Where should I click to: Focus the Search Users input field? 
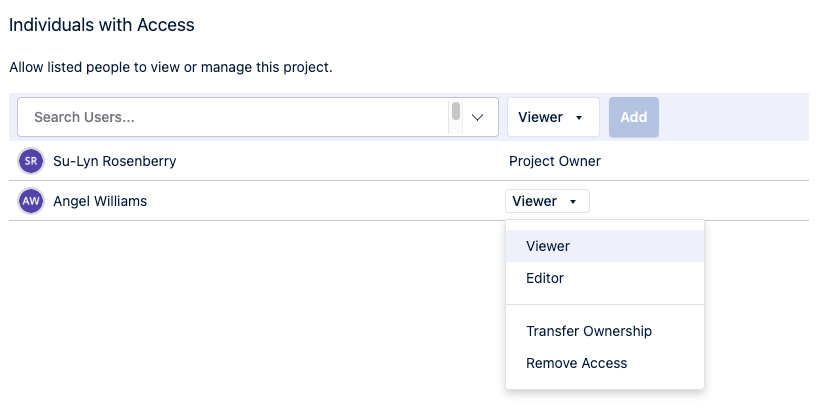point(230,117)
